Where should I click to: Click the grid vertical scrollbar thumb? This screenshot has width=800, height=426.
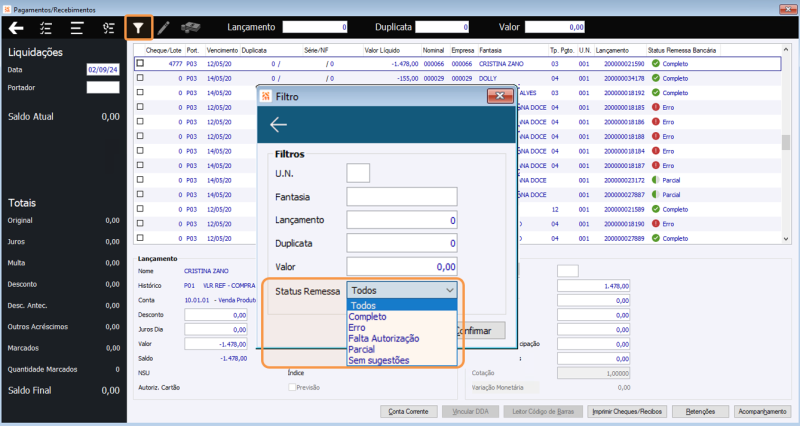[x=785, y=142]
